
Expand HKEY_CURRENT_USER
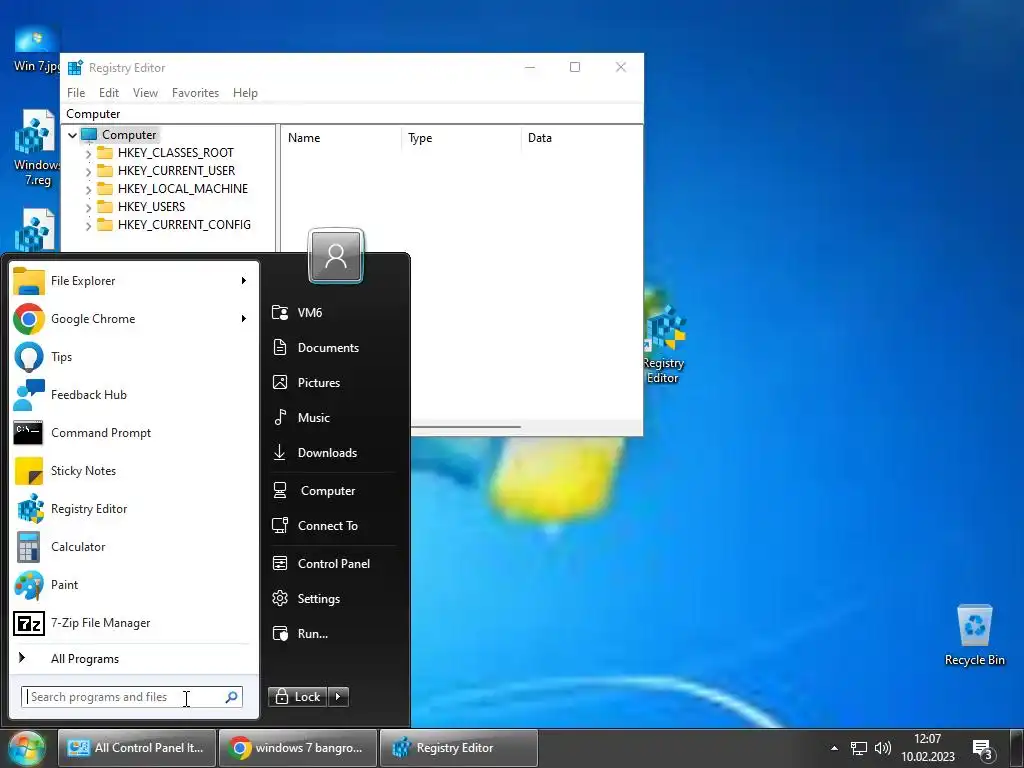tap(88, 172)
